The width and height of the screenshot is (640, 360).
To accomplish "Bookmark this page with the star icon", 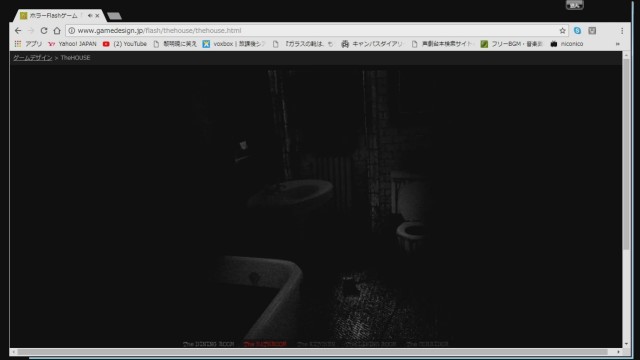I will tap(562, 31).
